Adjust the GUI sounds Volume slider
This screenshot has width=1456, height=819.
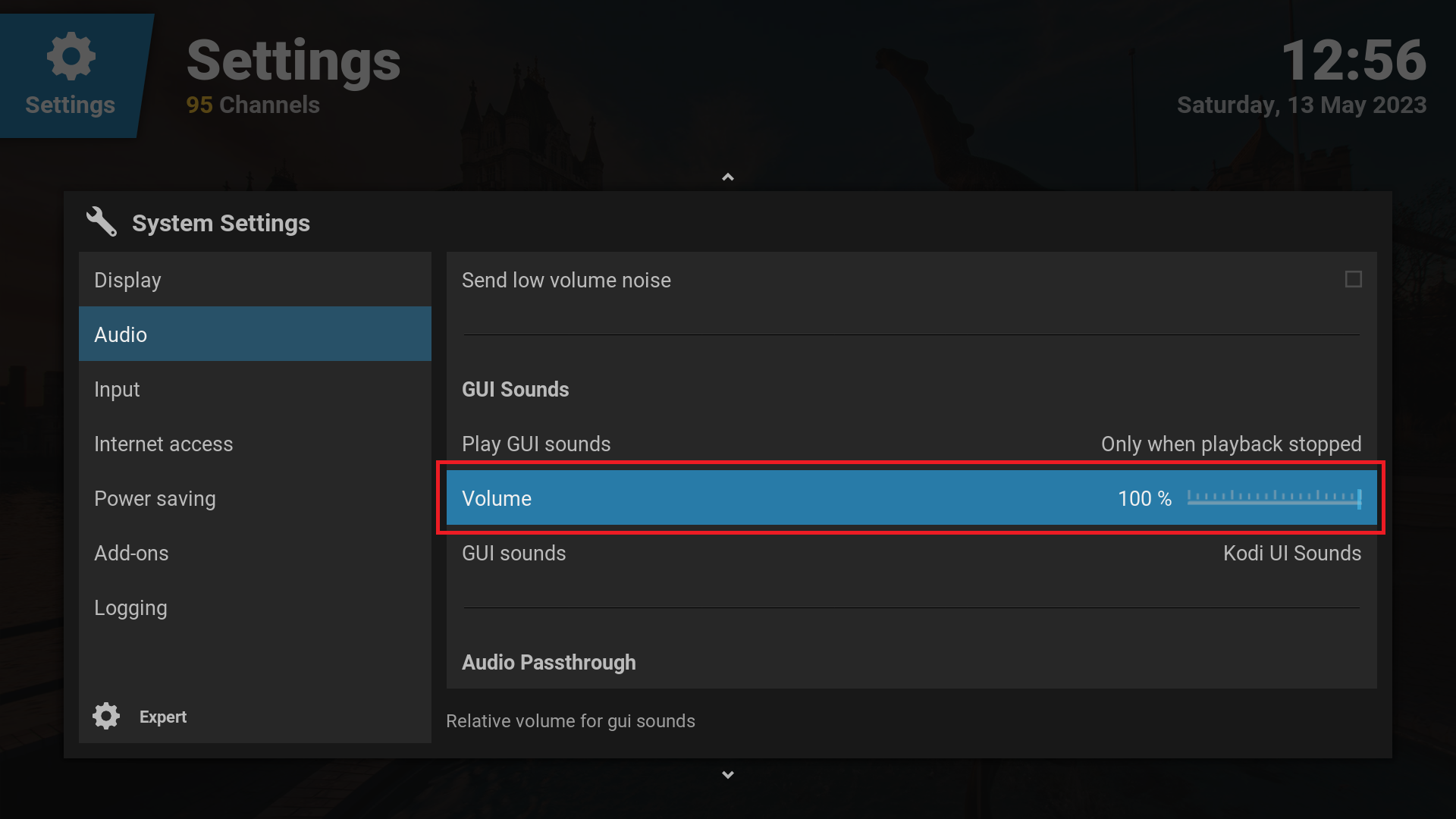(x=1274, y=498)
